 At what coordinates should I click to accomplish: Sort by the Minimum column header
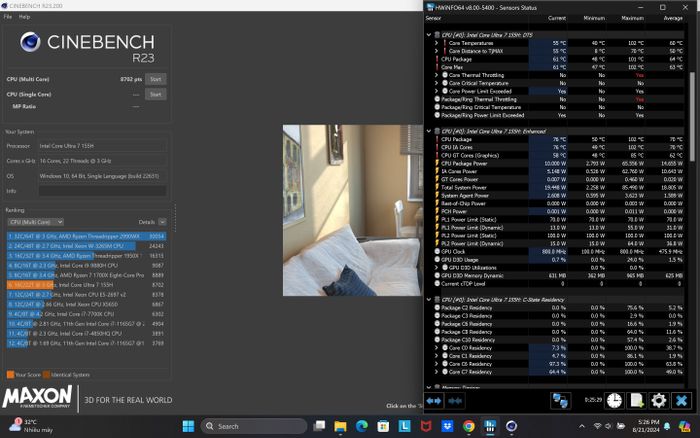click(x=594, y=18)
